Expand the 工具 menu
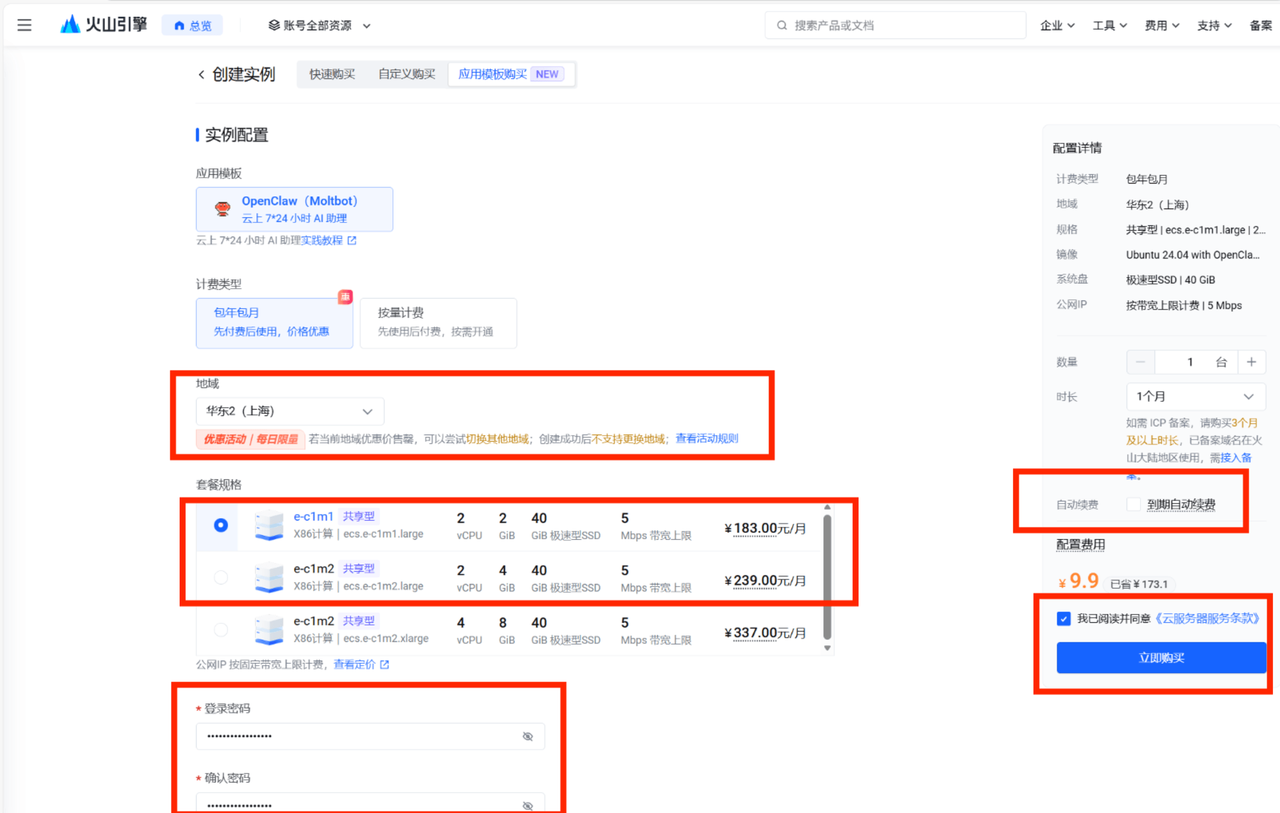1280x813 pixels. (x=1110, y=25)
